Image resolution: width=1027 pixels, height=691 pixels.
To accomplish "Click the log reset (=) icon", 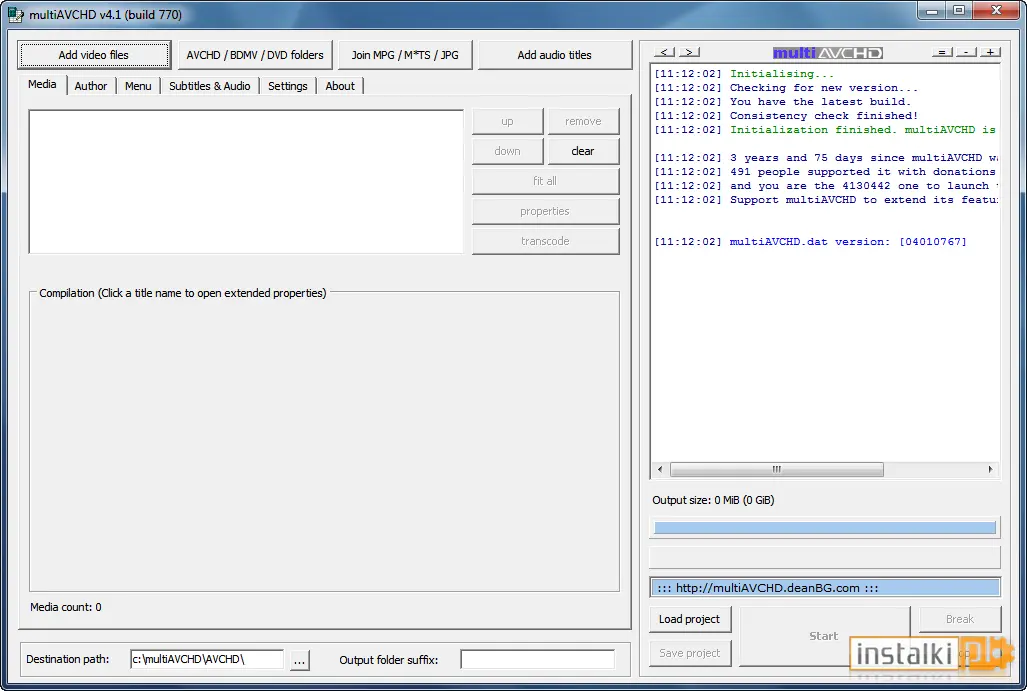I will pyautogui.click(x=942, y=52).
